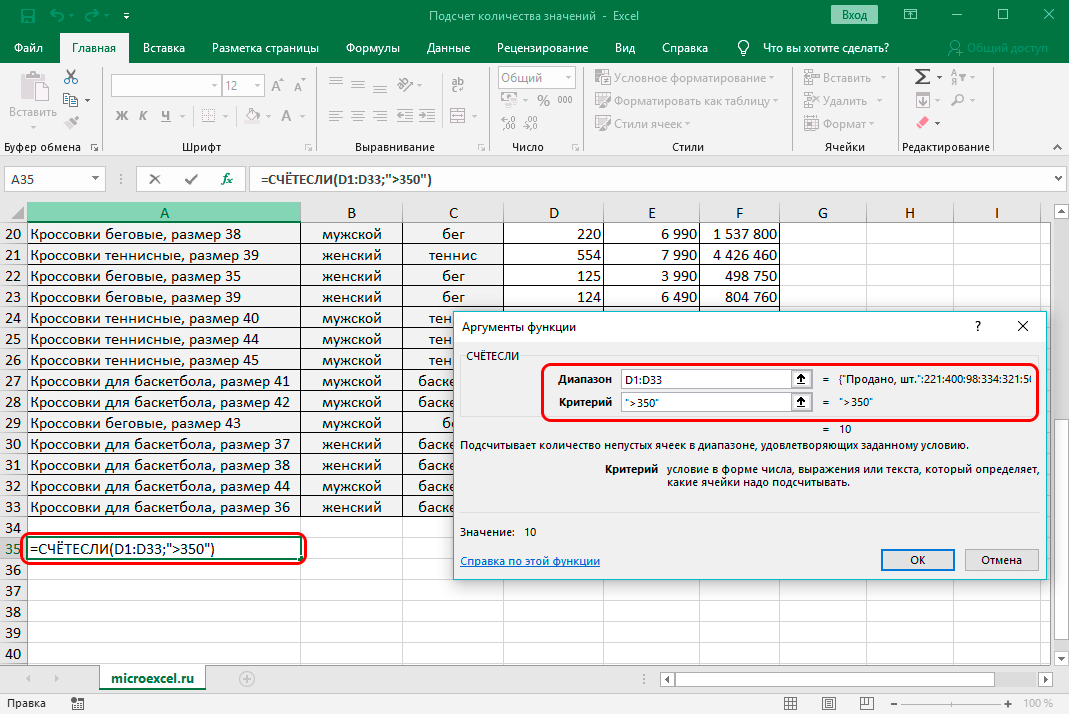Open the Name Box dropdown next to A35

(95, 179)
